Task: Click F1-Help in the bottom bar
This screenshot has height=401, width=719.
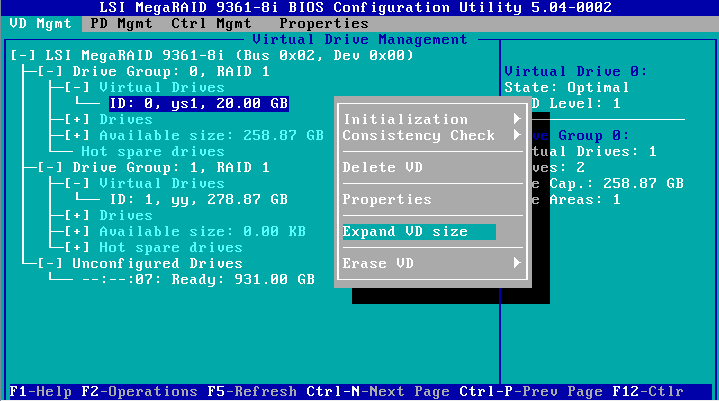Action: [x=40, y=392]
